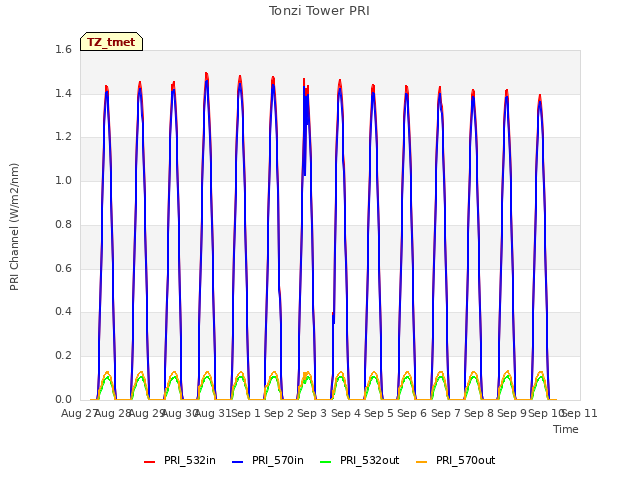Click the Sep 2 x-axis tick label

[279, 413]
